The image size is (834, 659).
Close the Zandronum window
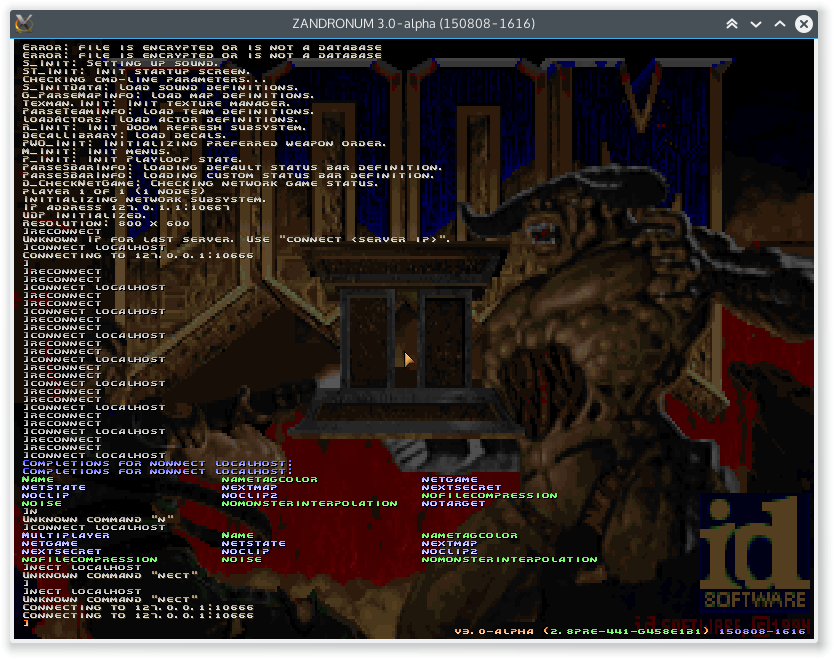pyautogui.click(x=803, y=23)
